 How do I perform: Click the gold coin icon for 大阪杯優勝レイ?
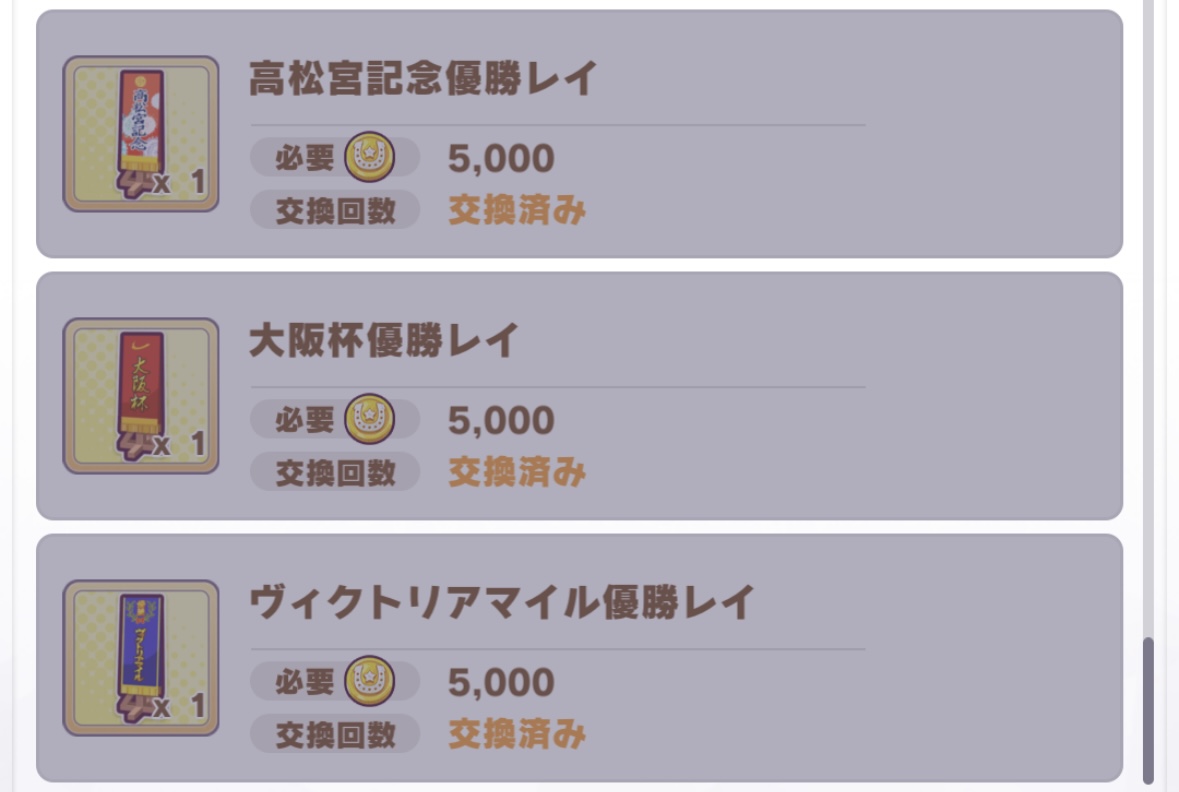[x=370, y=420]
